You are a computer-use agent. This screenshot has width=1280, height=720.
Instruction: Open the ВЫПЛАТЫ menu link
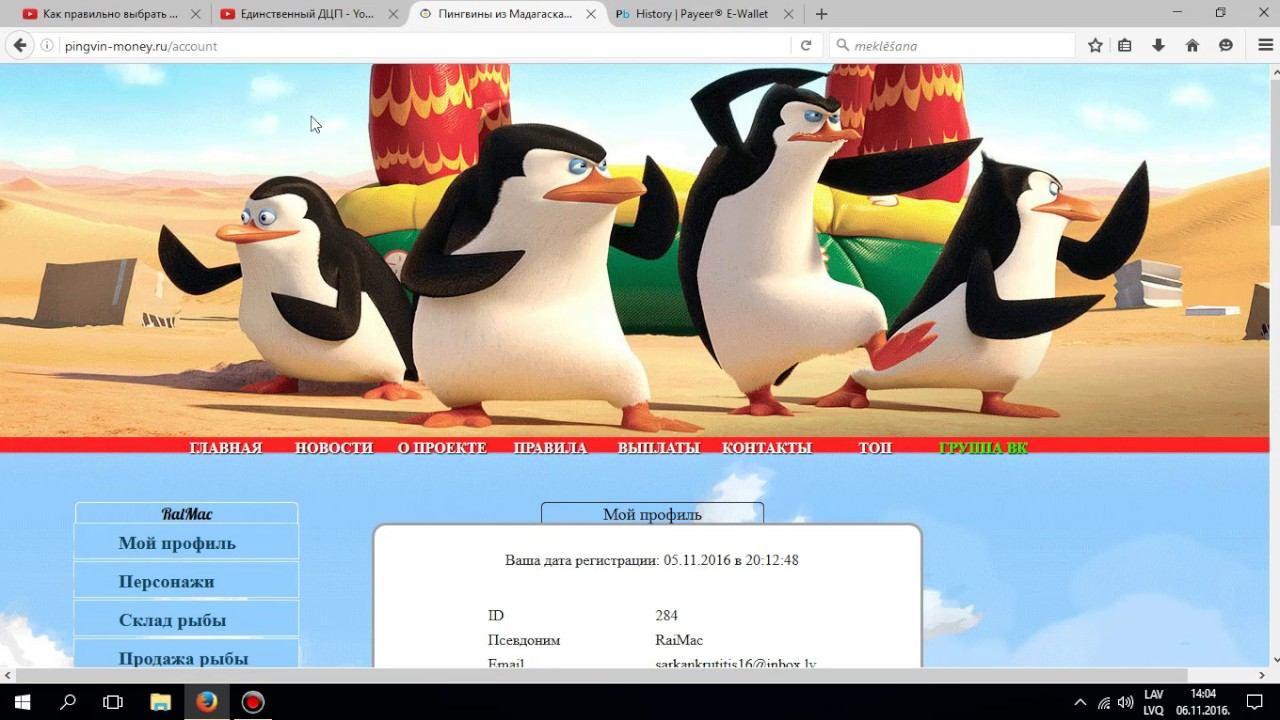tap(659, 448)
